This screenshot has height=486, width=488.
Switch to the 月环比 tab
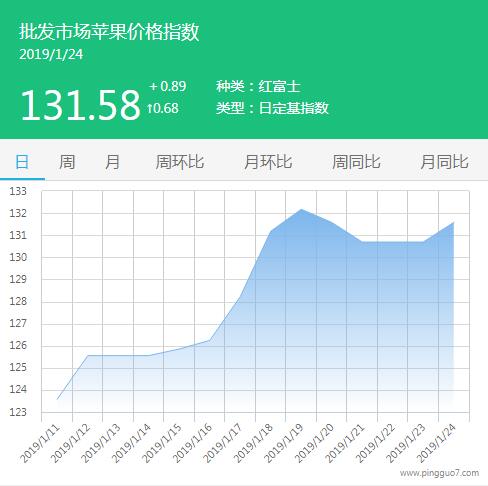pos(268,162)
